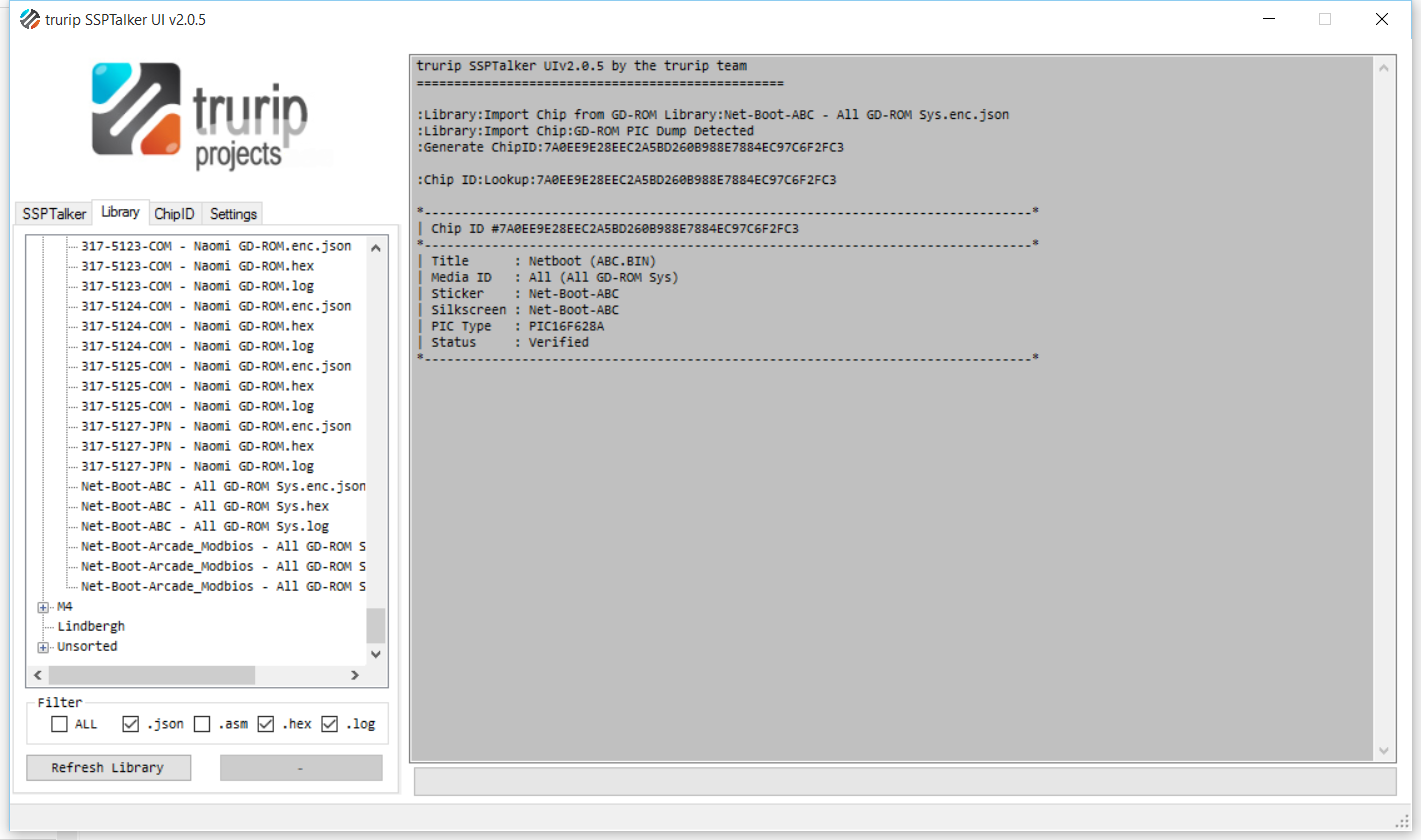Viewport: 1421px width, 840px height.
Task: Toggle the .hex filter checkbox
Action: pyautogui.click(x=266, y=724)
